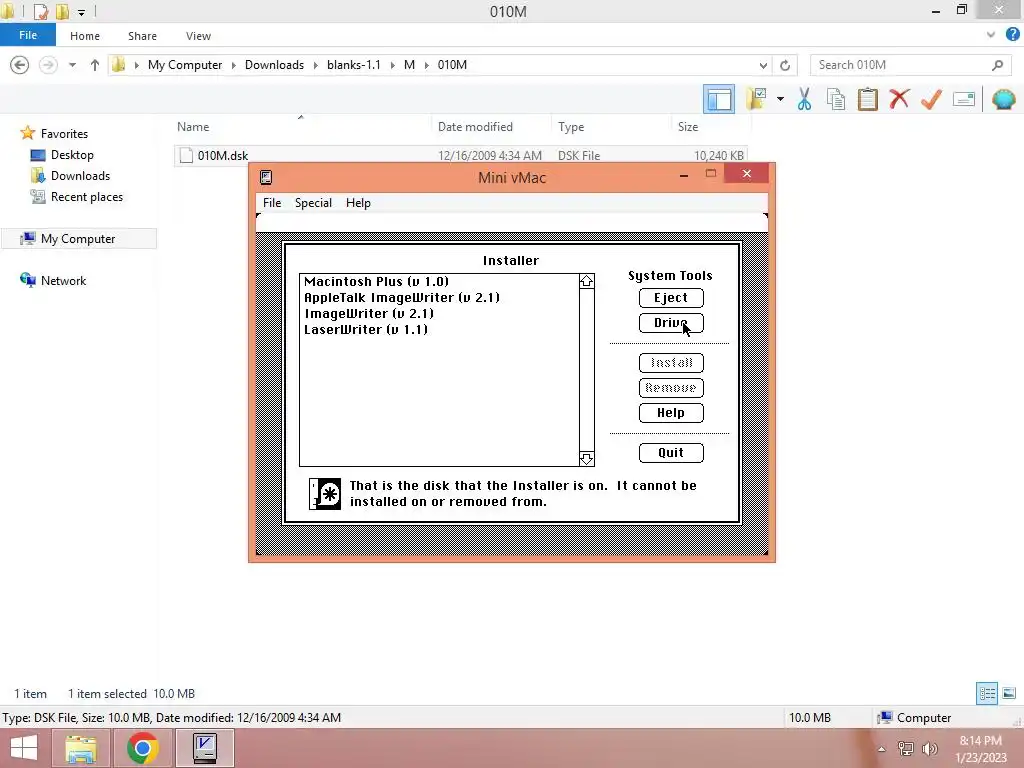1024x768 pixels.
Task: Click Installer list scroll up arrow
Action: tap(586, 281)
